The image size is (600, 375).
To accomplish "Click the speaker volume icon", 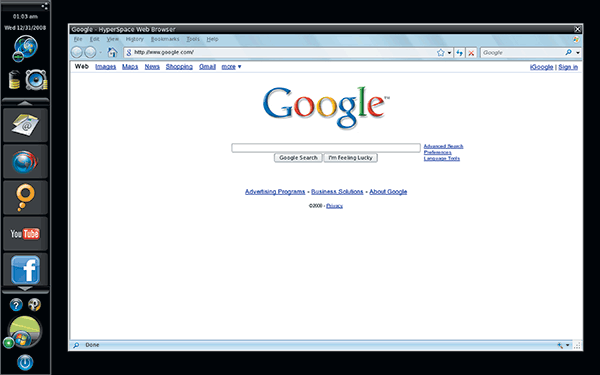I will pos(36,80).
